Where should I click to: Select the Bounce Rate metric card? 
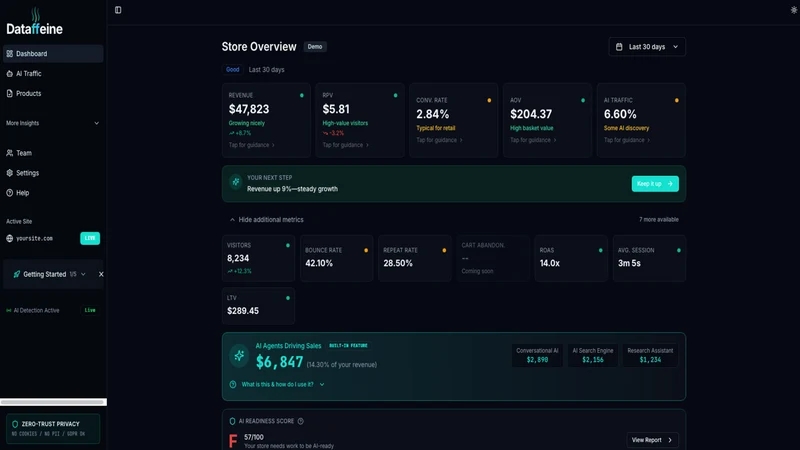[337, 258]
